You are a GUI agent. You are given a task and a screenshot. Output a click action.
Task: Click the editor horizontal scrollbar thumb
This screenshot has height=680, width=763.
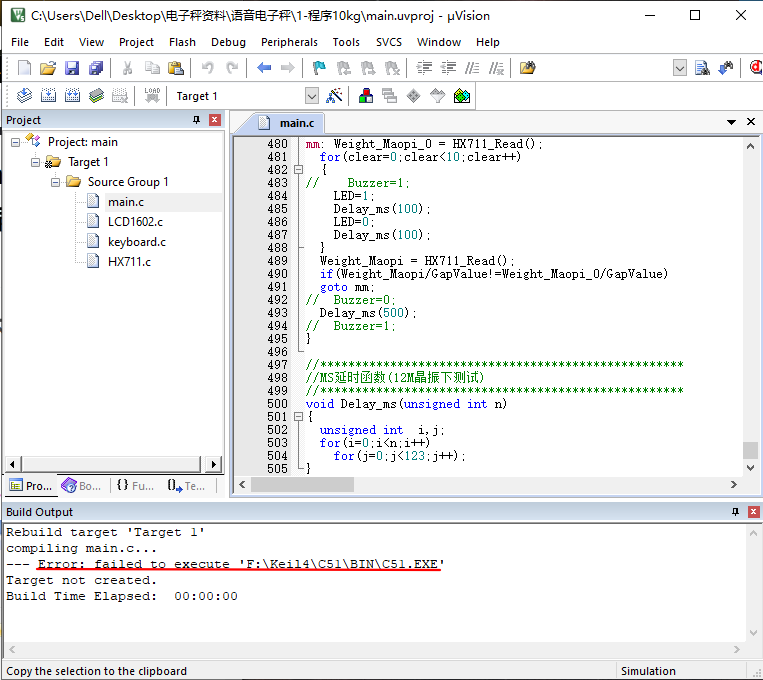point(302,484)
